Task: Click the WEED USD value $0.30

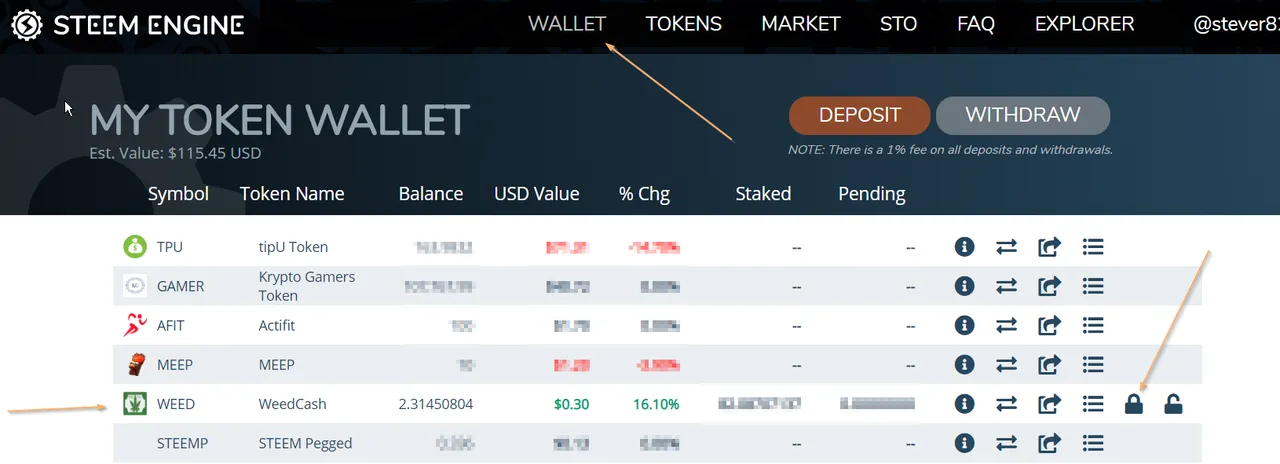Action: [574, 404]
